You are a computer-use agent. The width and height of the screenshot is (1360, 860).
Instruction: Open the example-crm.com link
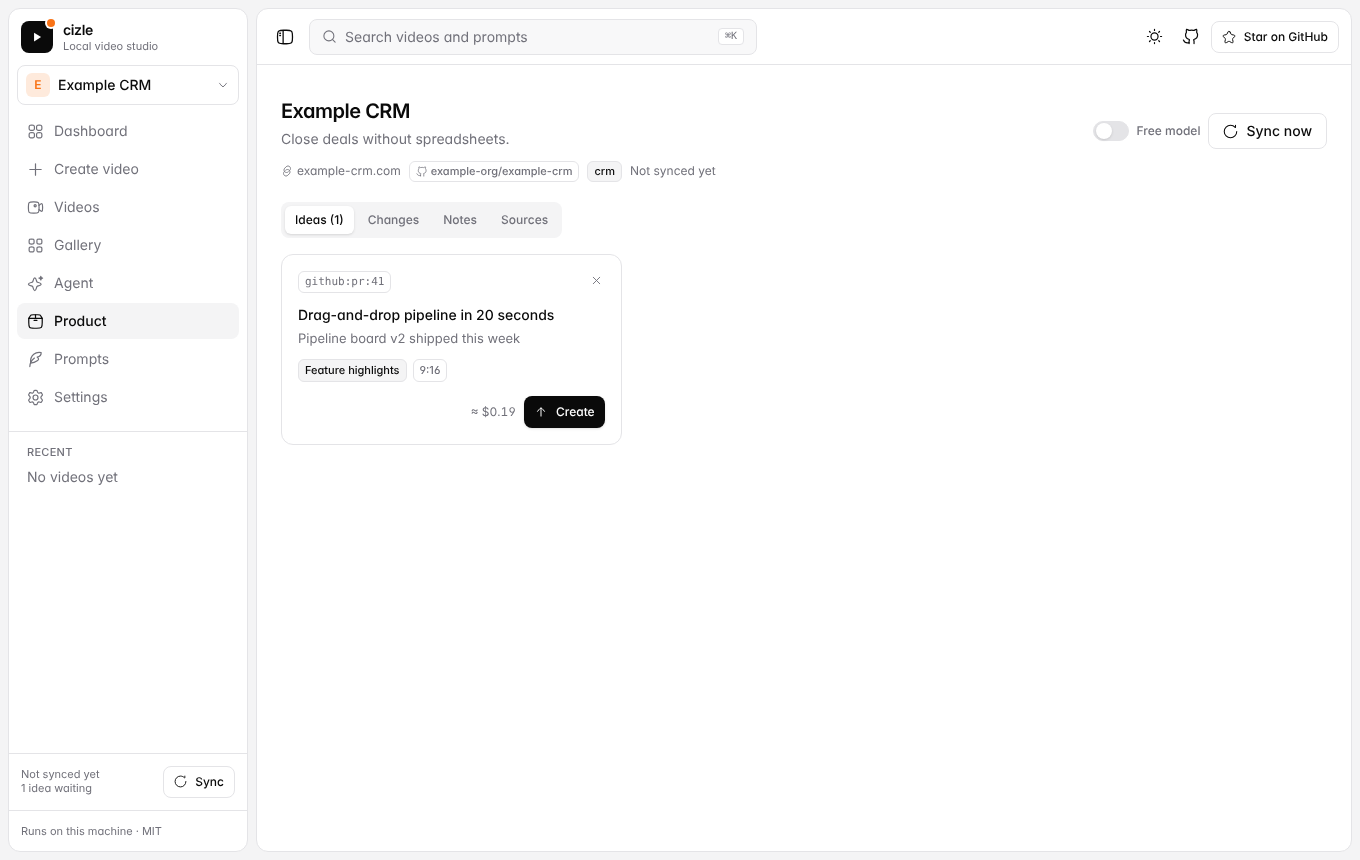point(341,171)
